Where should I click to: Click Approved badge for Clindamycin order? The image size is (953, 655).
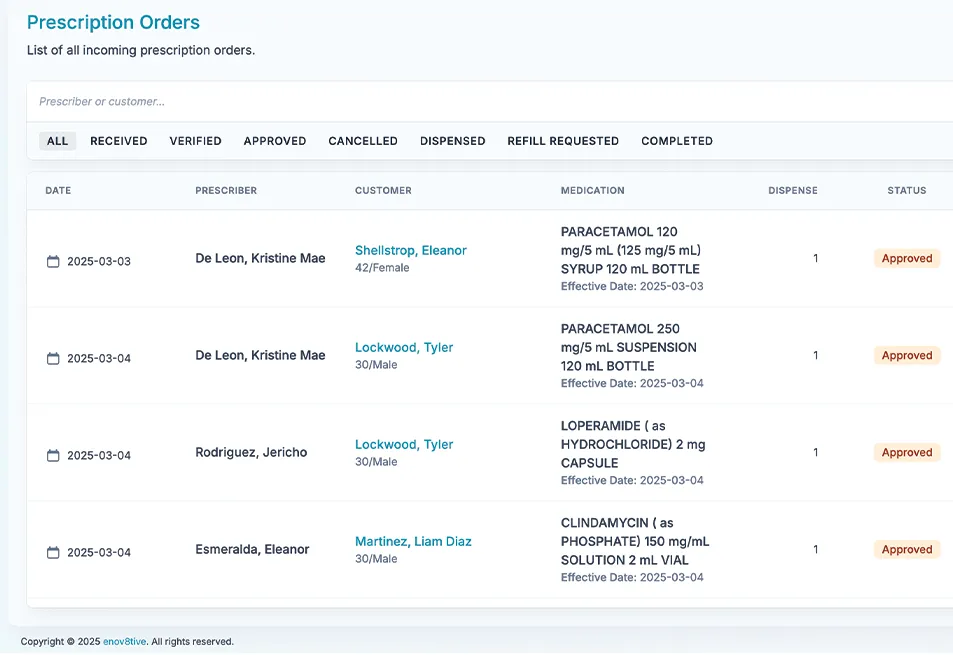click(x=906, y=550)
